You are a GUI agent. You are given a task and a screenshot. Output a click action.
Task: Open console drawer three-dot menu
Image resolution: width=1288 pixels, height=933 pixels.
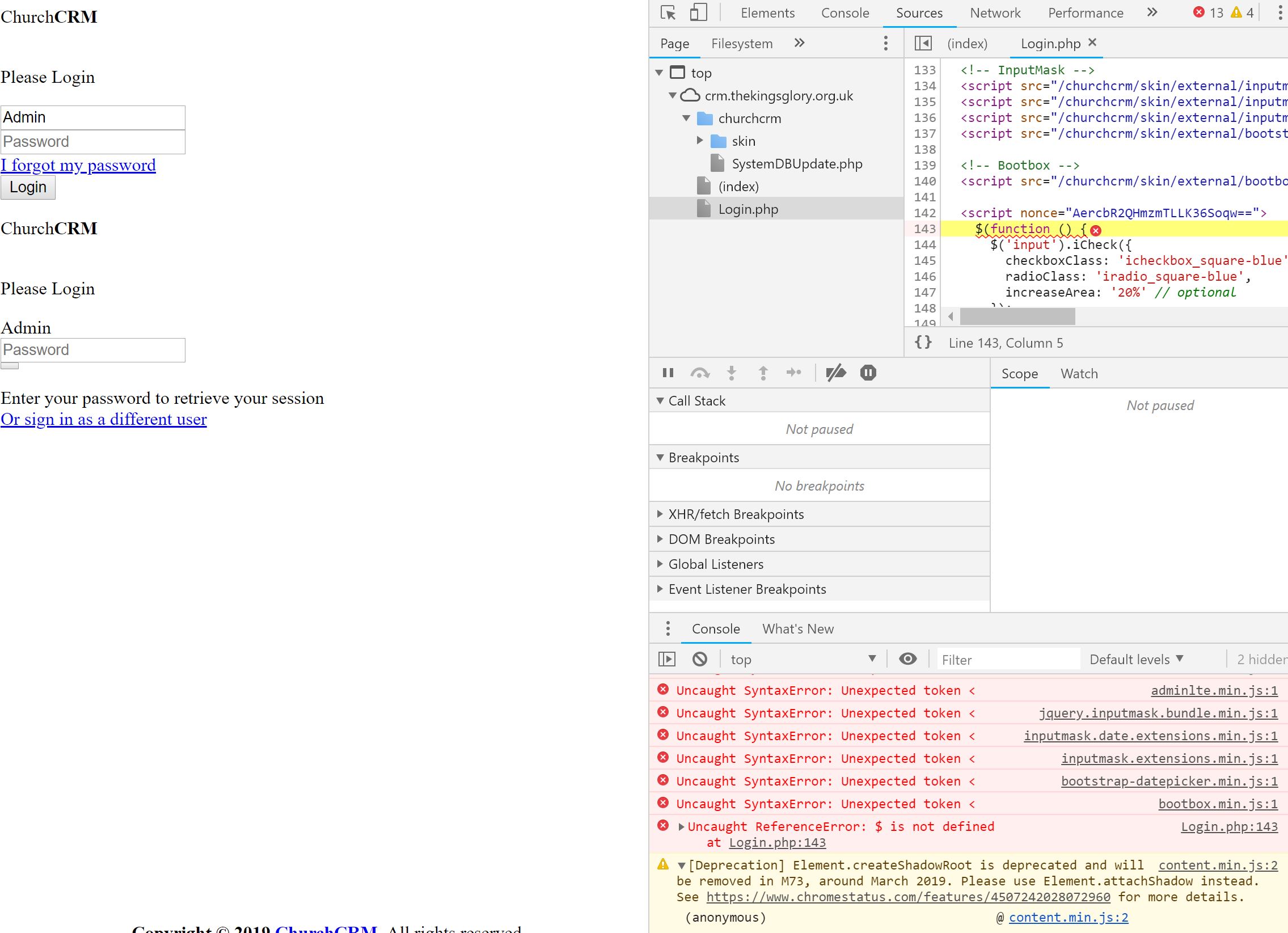pos(668,628)
